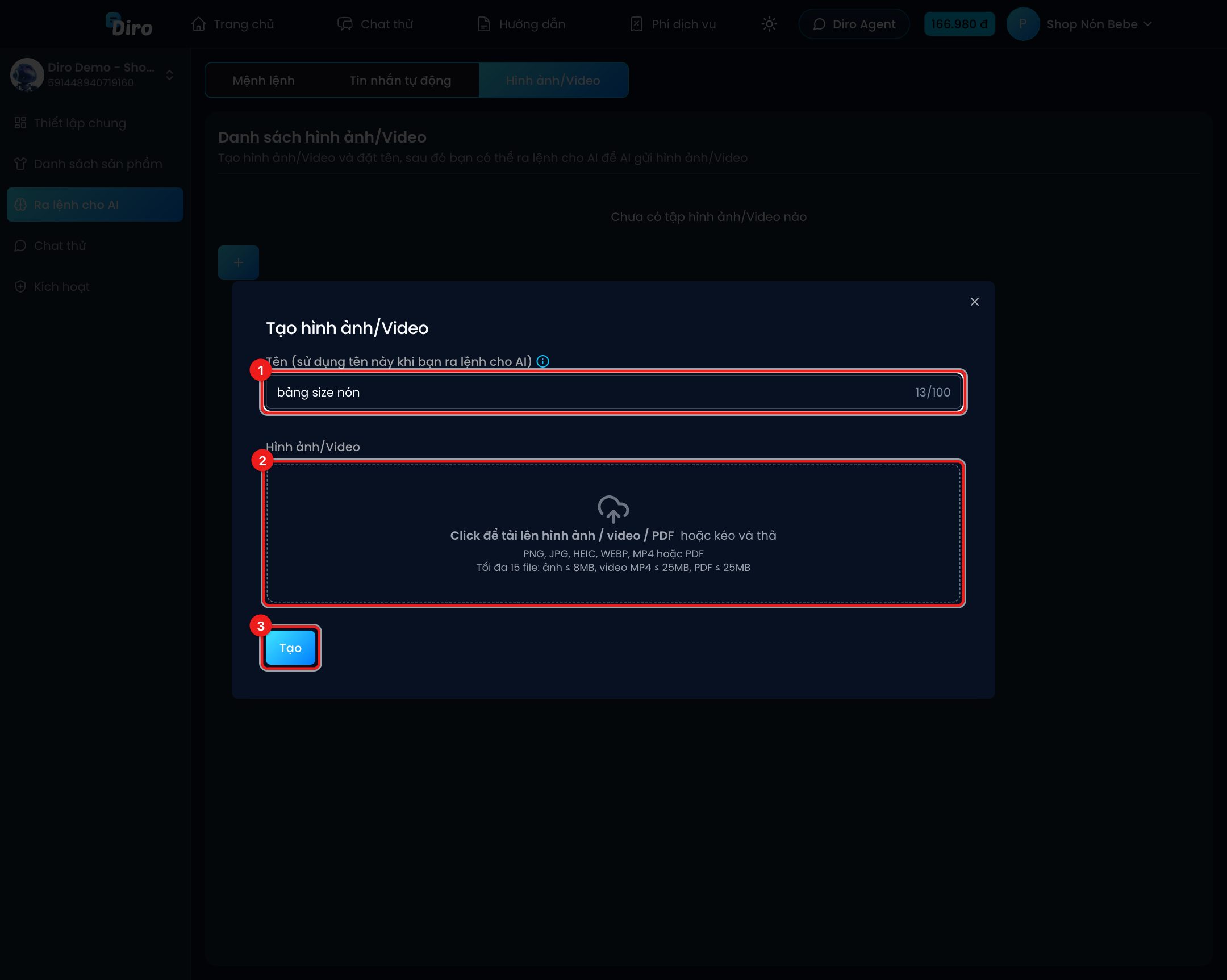
Task: Click the Phí dịch vụ receipt icon
Action: click(636, 24)
